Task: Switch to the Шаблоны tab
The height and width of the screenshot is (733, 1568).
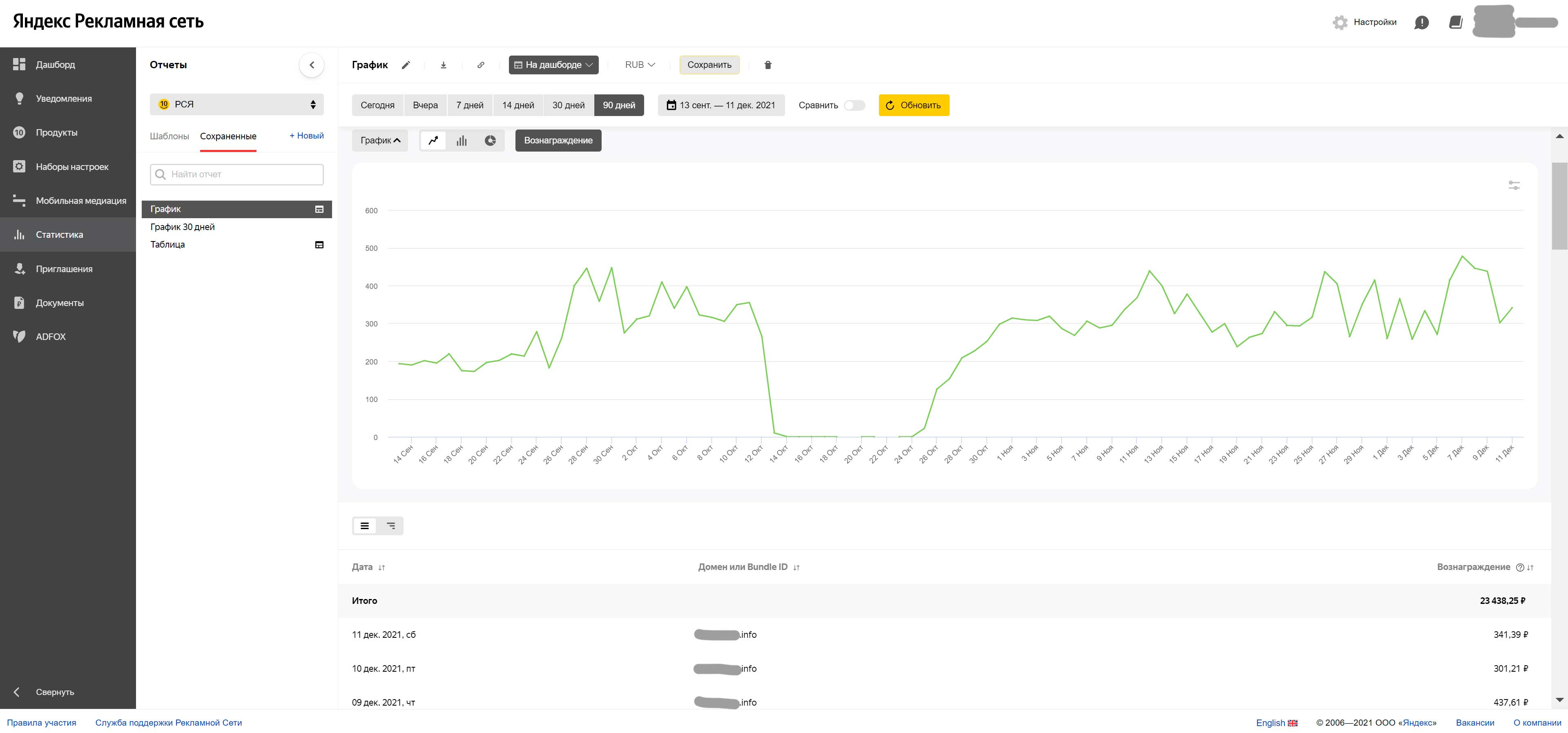Action: tap(169, 136)
